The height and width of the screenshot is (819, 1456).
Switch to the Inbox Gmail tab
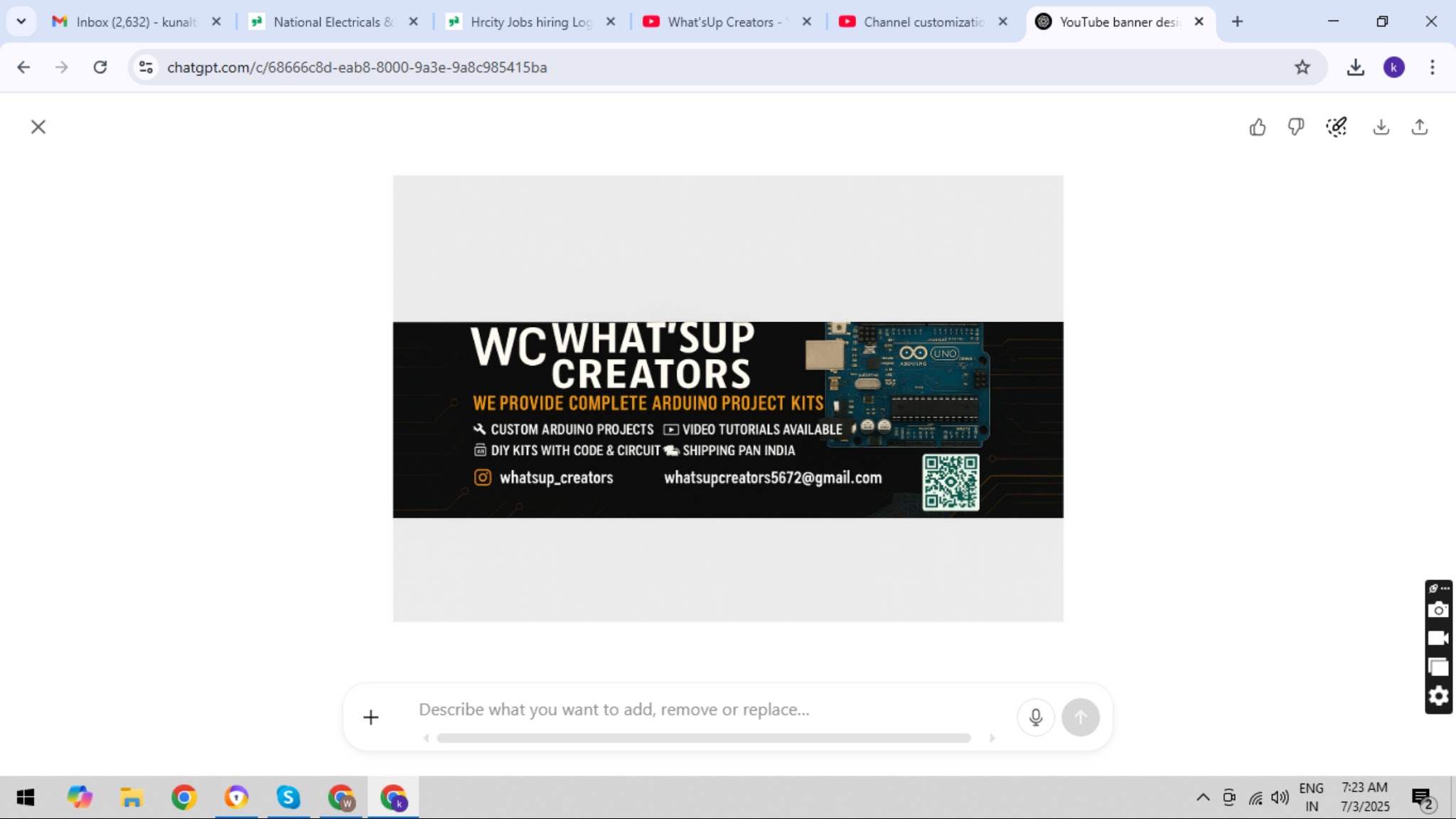[x=135, y=22]
